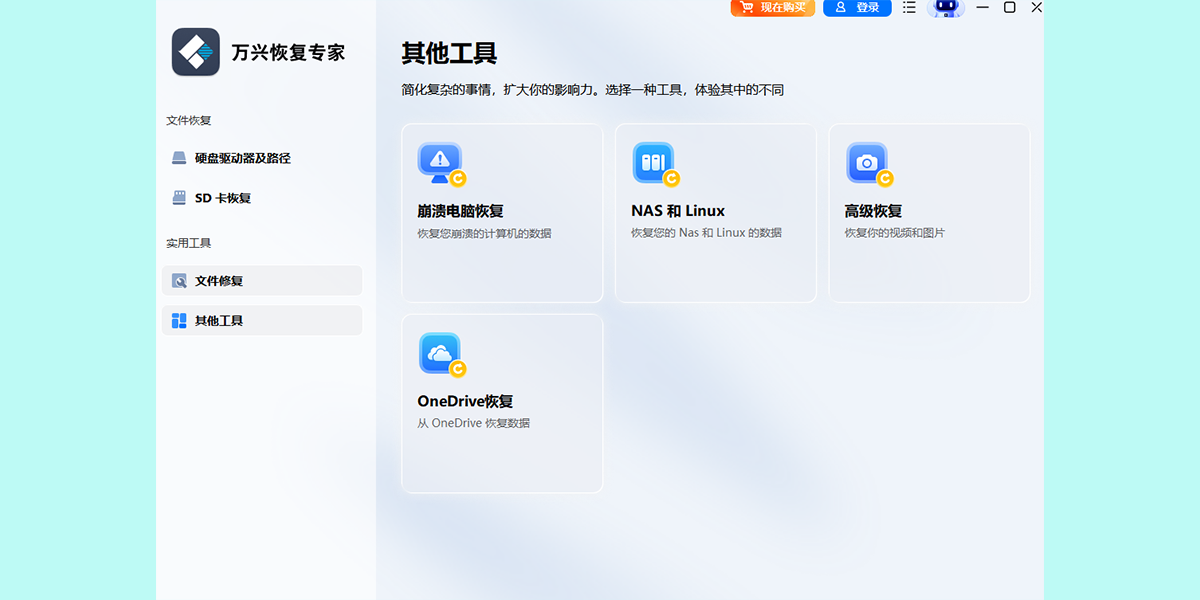Screen dimensions: 1200x600
Task: Click the OneDrive cloud icon
Action: [x=439, y=353]
